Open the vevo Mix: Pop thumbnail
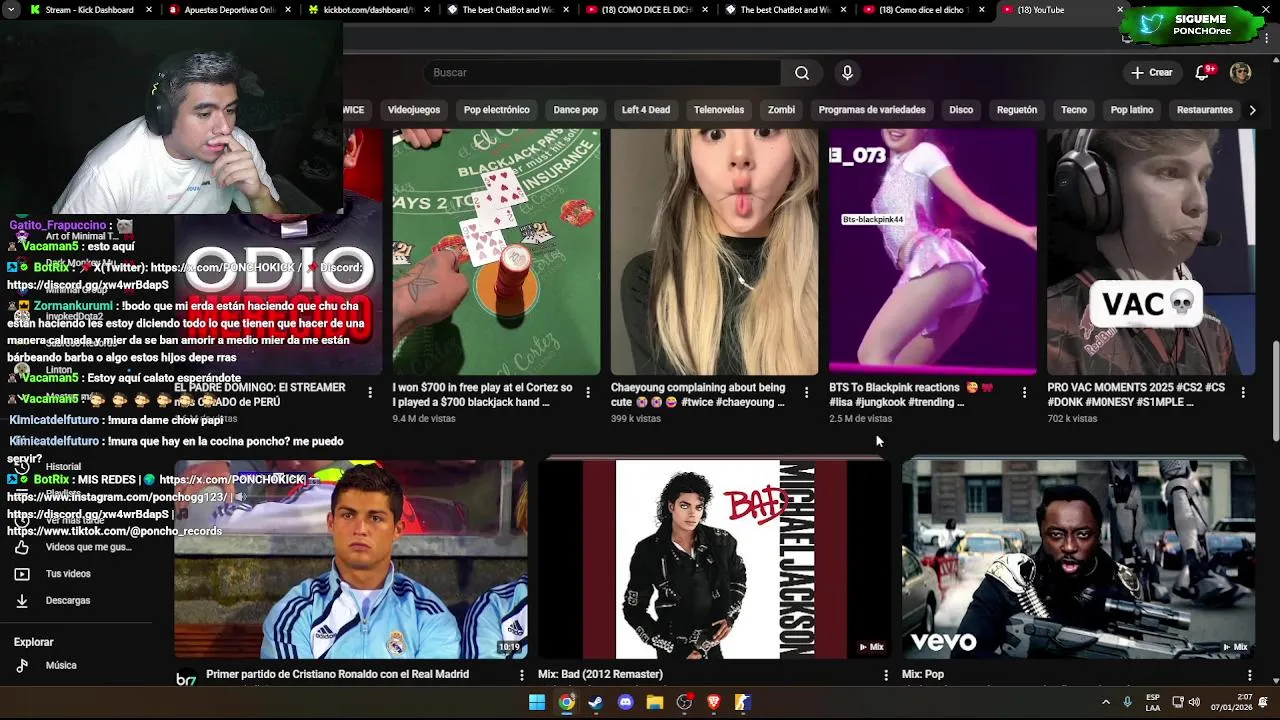Screen dimensions: 1280x720 pos(1078,559)
